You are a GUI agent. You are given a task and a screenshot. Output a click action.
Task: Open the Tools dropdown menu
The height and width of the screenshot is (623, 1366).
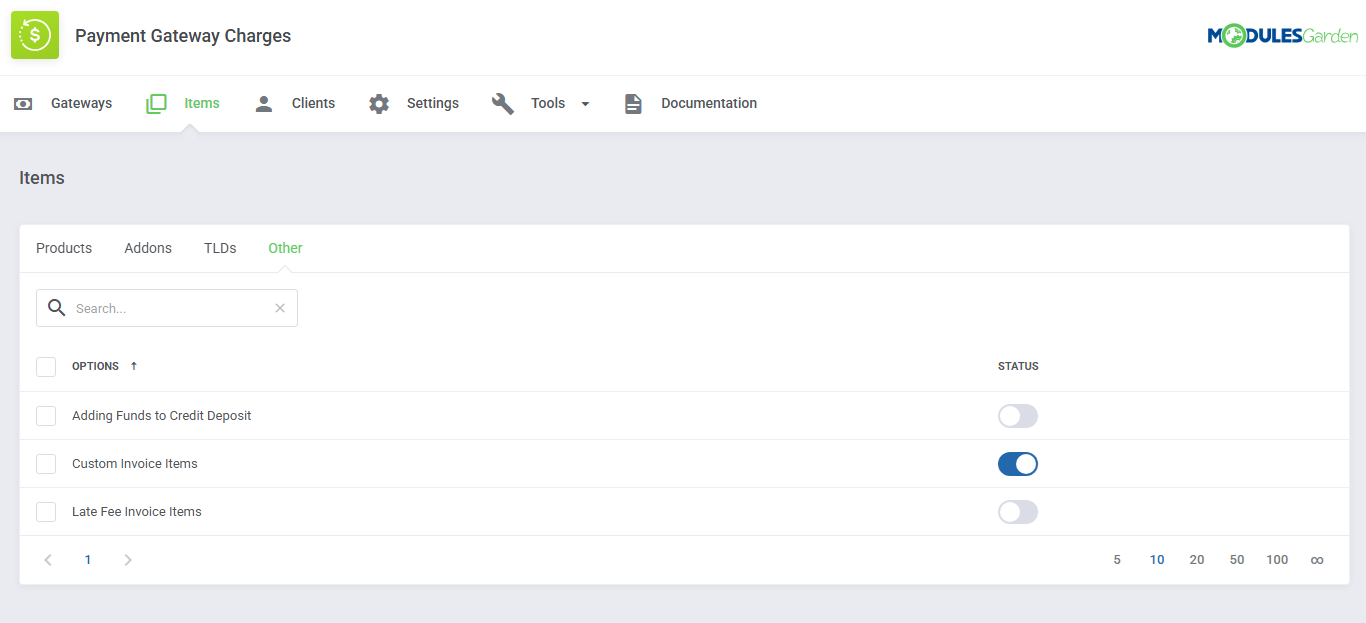pos(585,103)
